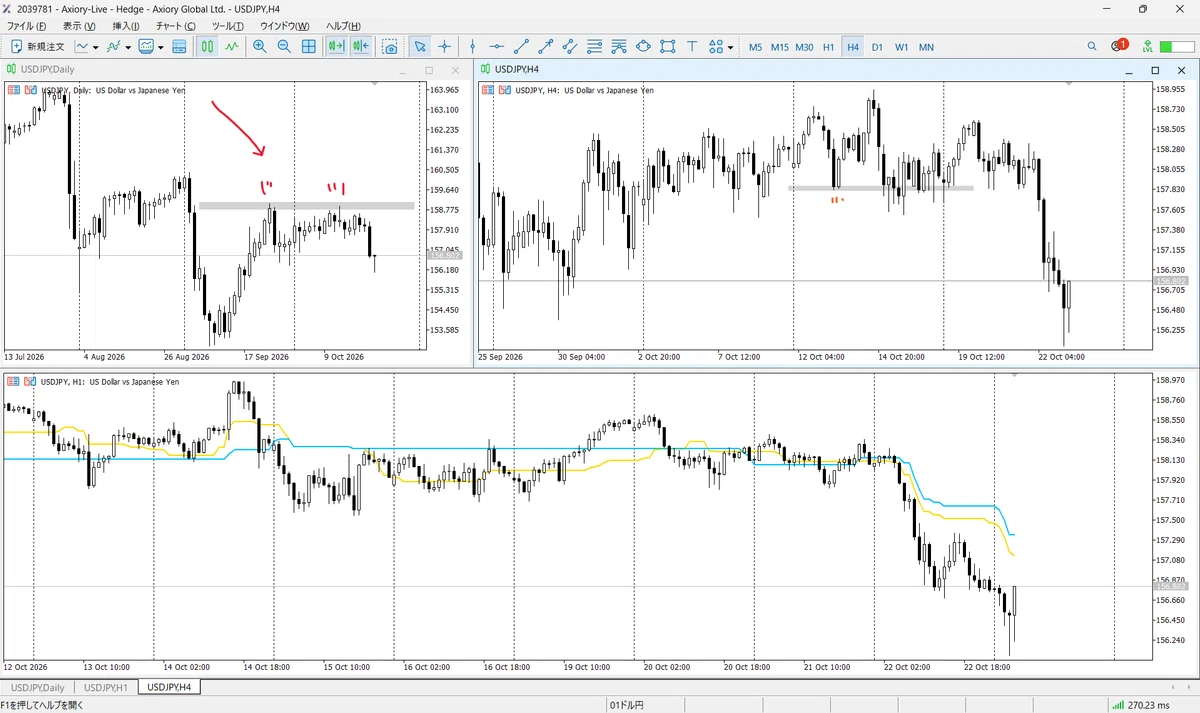
Task: Switch timeframe to D1
Action: tap(877, 47)
